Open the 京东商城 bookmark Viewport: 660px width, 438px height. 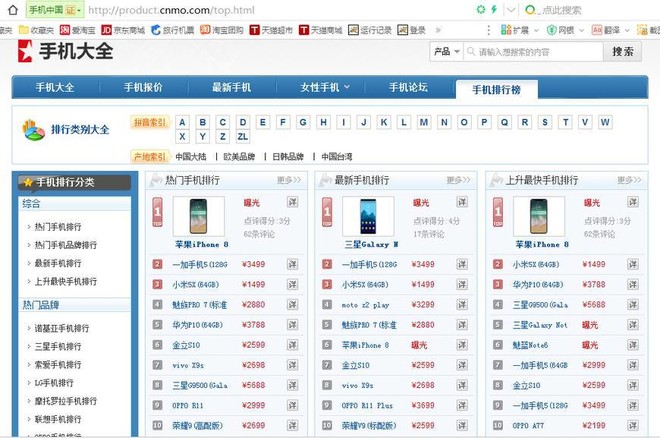click(x=123, y=30)
